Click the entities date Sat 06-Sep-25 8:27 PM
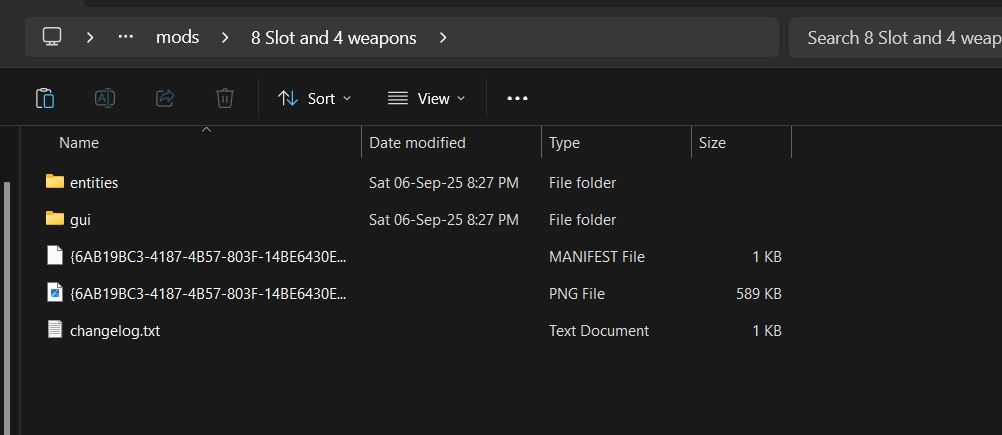This screenshot has height=435, width=1002. (x=443, y=183)
